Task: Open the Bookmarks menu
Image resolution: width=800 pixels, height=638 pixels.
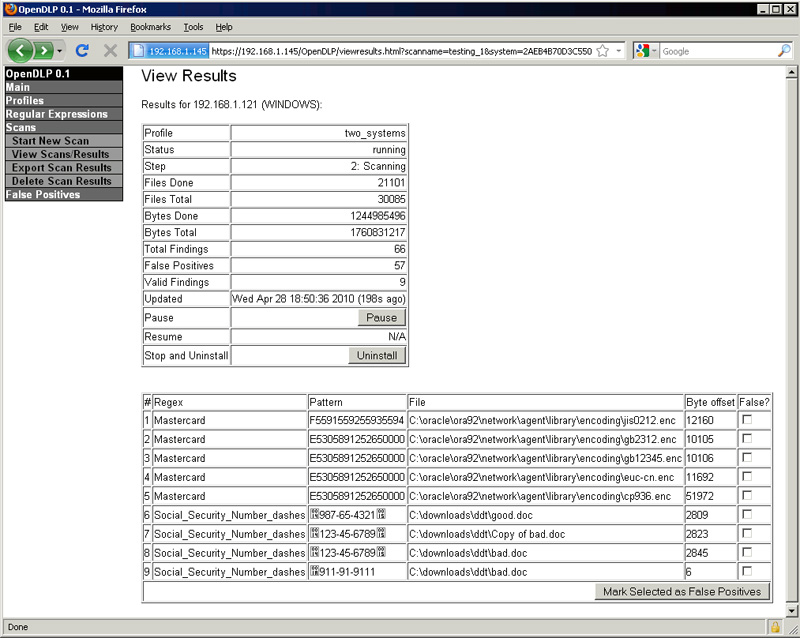Action: point(150,27)
